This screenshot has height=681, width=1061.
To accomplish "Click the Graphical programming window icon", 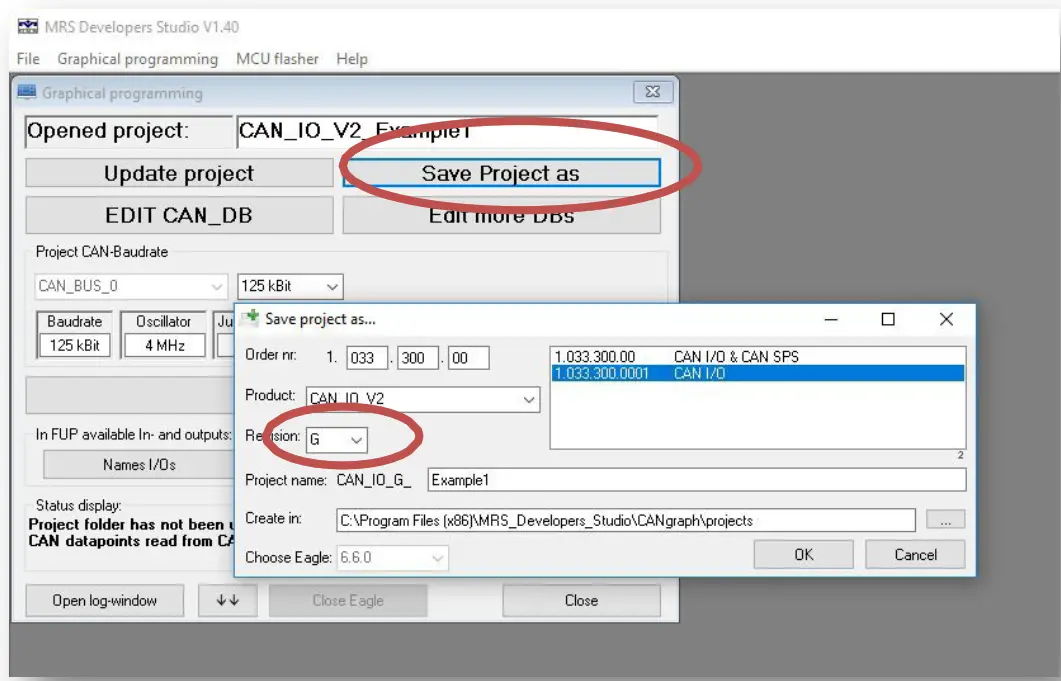I will pos(26,92).
